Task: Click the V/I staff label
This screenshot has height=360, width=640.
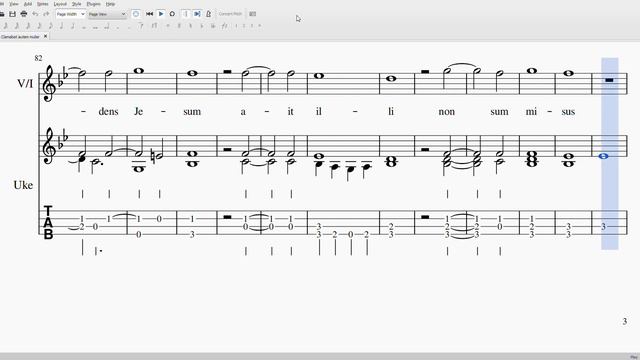Action: coord(25,83)
